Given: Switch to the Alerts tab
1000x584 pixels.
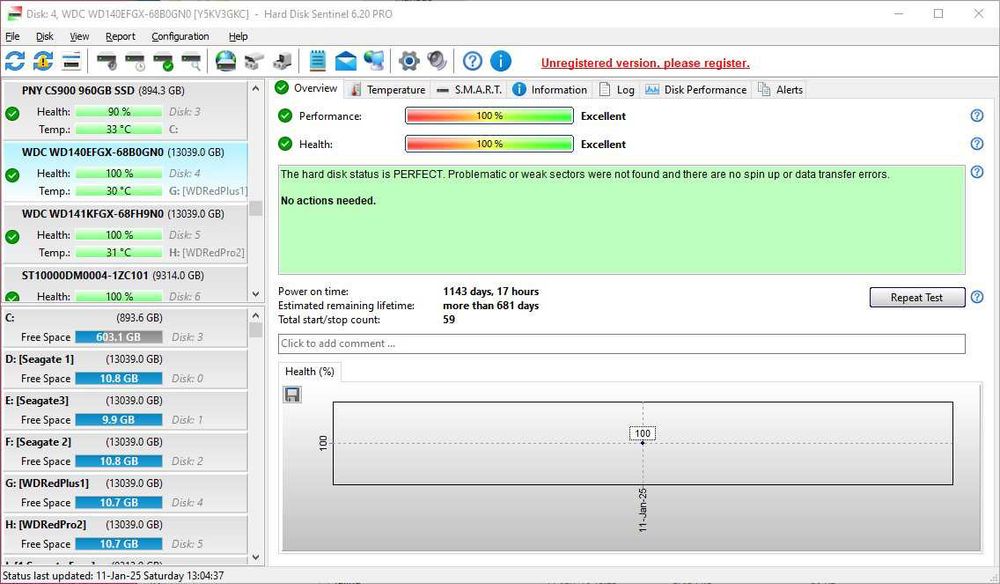Looking at the screenshot, I should (780, 90).
